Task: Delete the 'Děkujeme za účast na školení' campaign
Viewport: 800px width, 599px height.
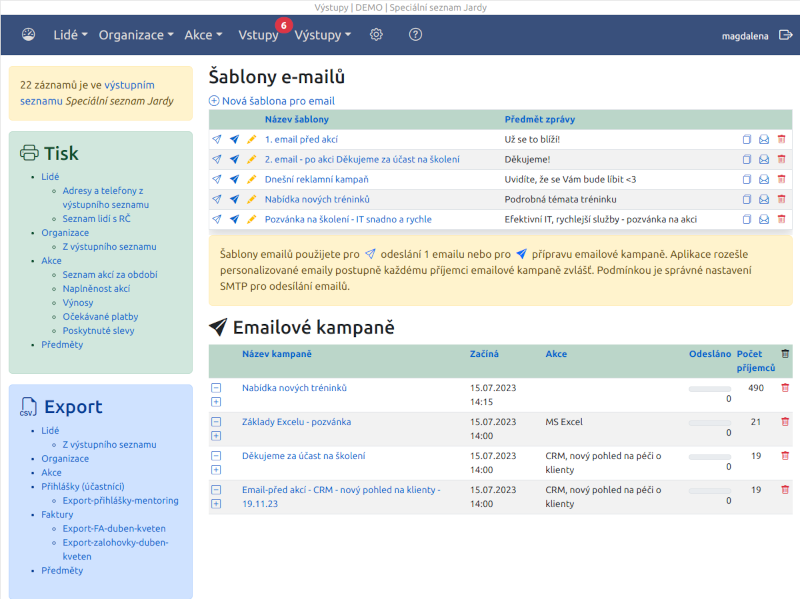Action: coord(785,456)
